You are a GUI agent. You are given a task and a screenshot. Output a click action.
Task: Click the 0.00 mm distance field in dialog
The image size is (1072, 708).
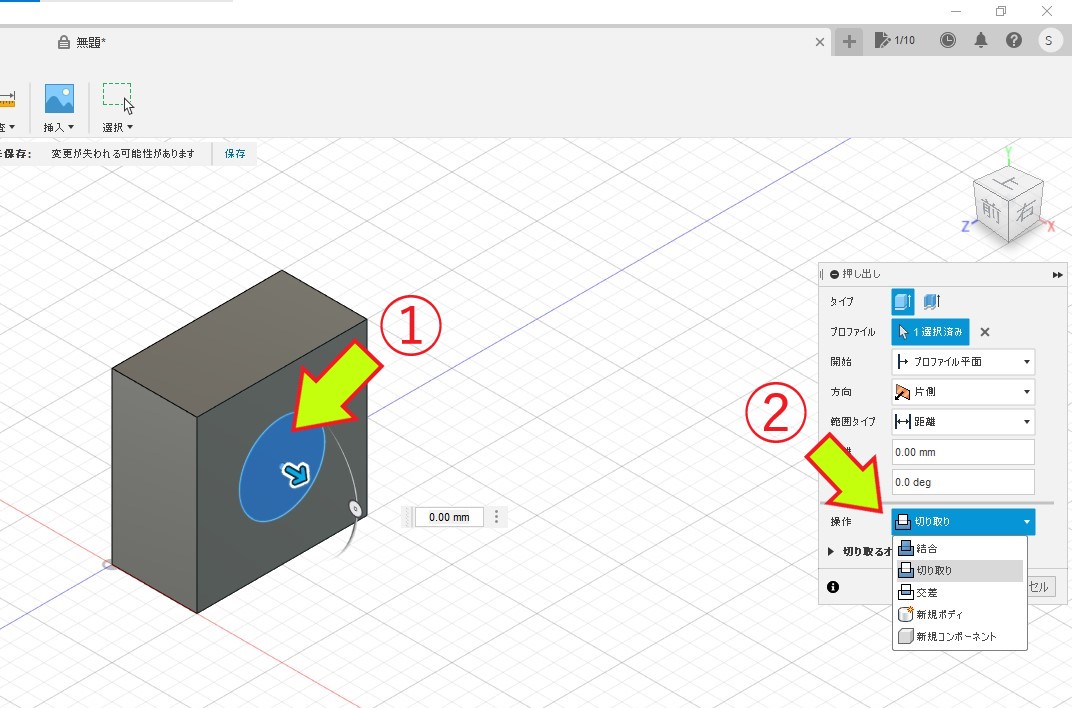click(963, 452)
